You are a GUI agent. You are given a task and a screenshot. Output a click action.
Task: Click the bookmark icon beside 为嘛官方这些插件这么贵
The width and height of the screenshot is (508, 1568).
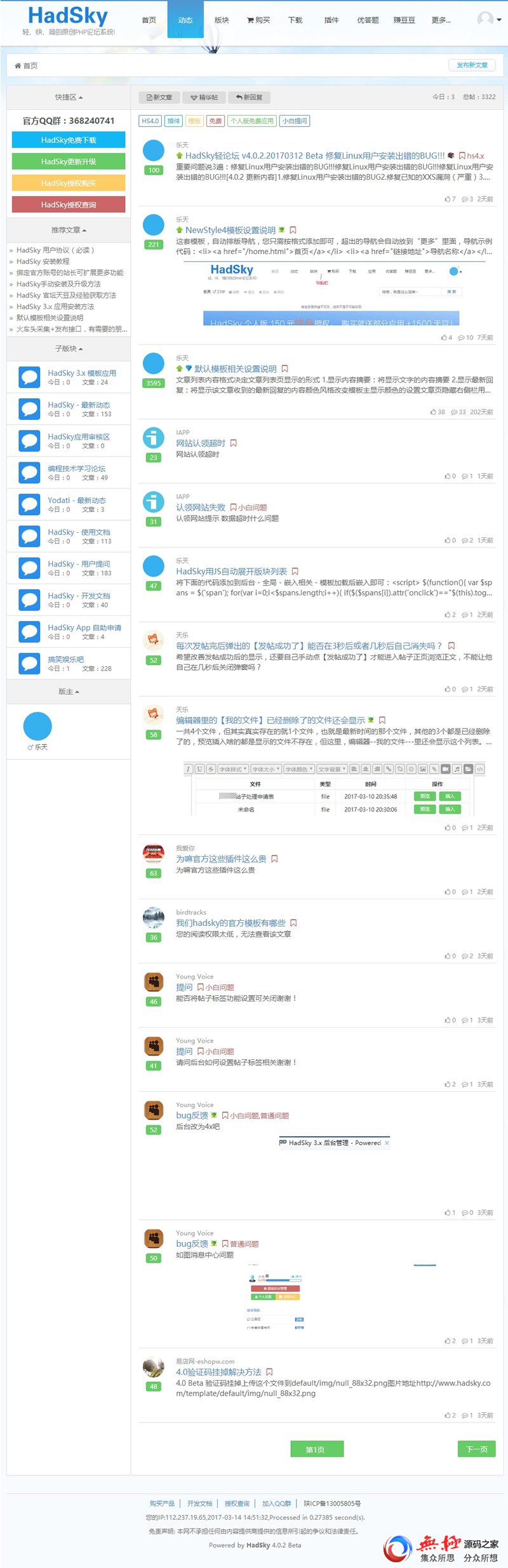click(x=274, y=859)
